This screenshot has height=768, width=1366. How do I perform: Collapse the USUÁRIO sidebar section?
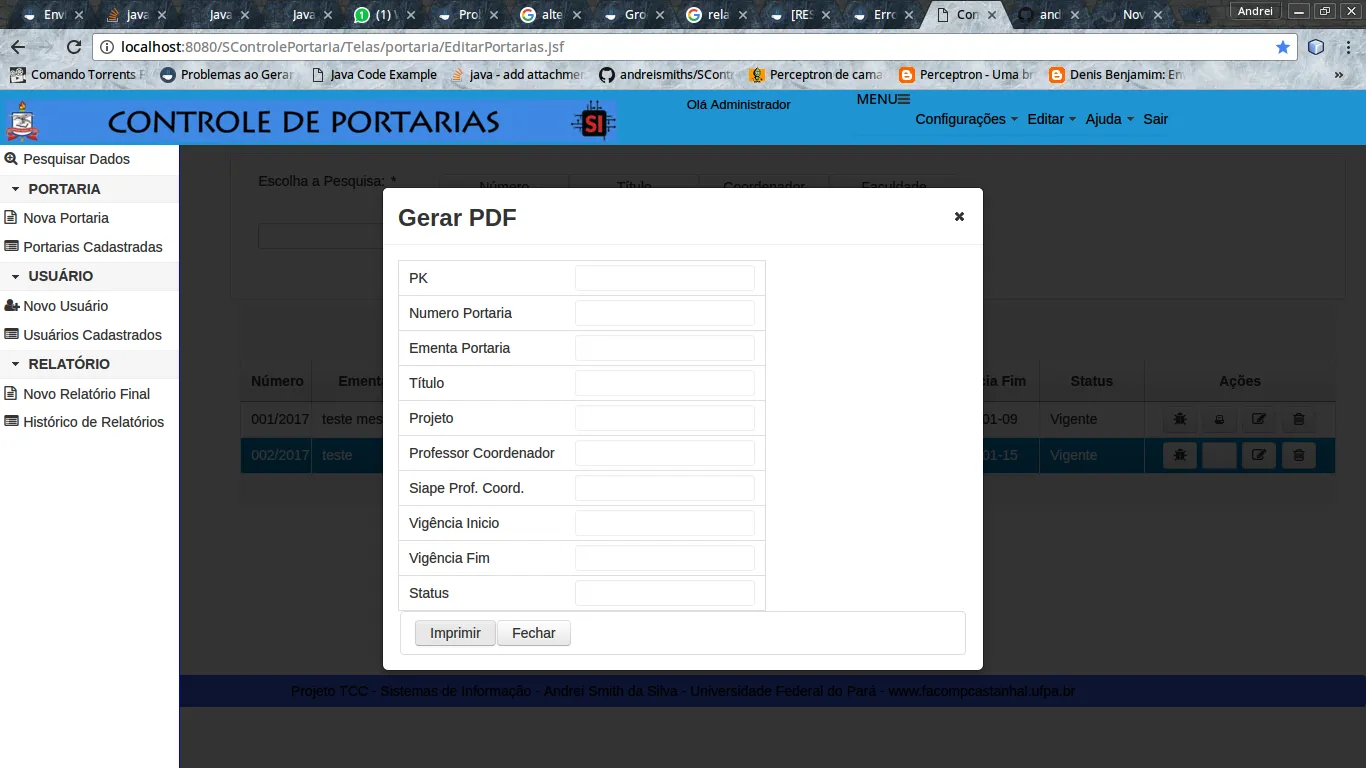(89, 276)
